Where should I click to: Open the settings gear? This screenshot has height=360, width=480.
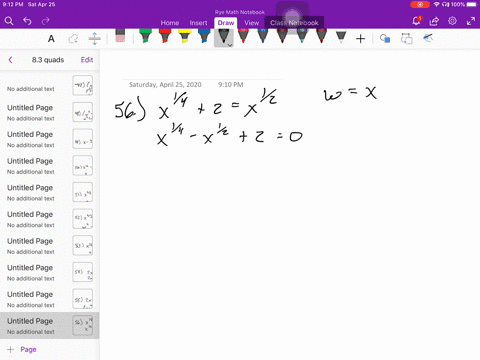click(452, 21)
